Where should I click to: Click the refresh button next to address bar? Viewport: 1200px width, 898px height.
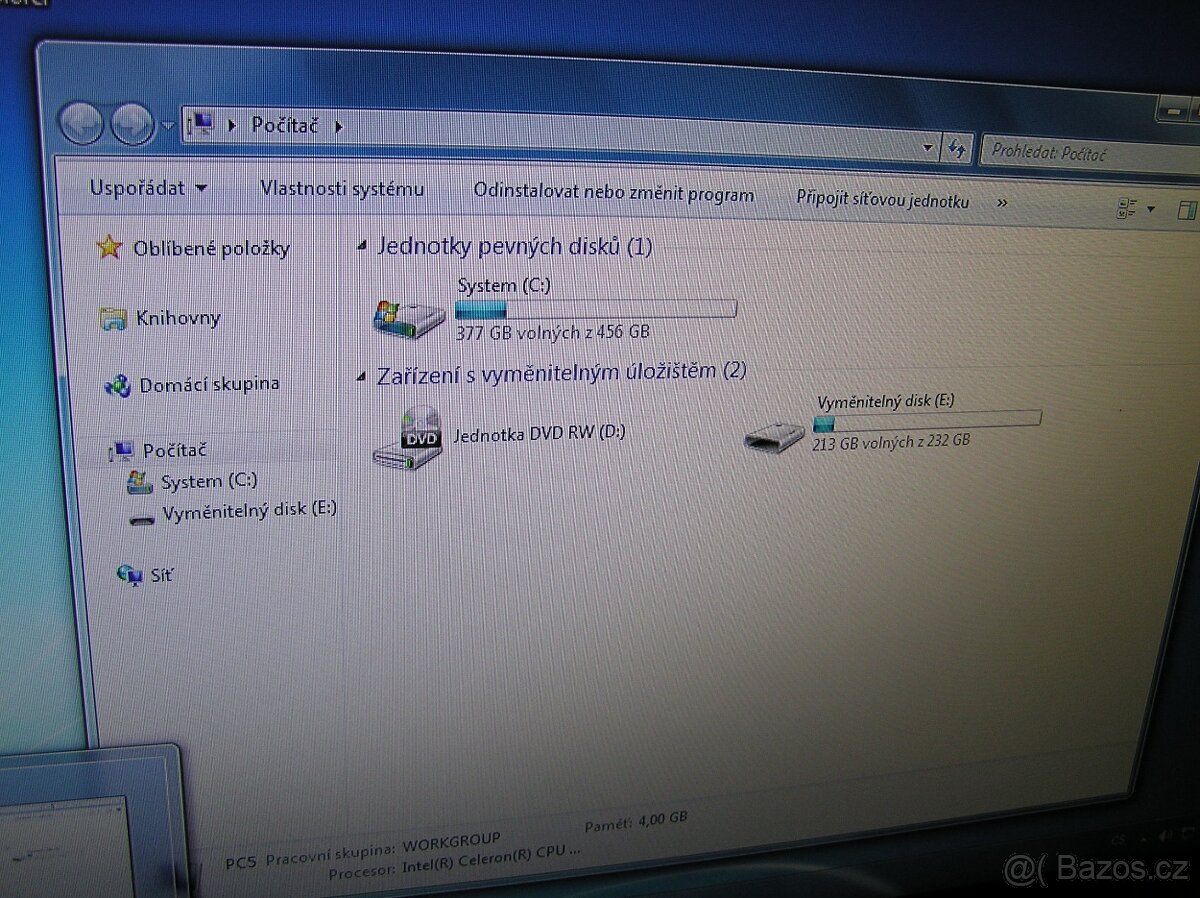pos(957,149)
